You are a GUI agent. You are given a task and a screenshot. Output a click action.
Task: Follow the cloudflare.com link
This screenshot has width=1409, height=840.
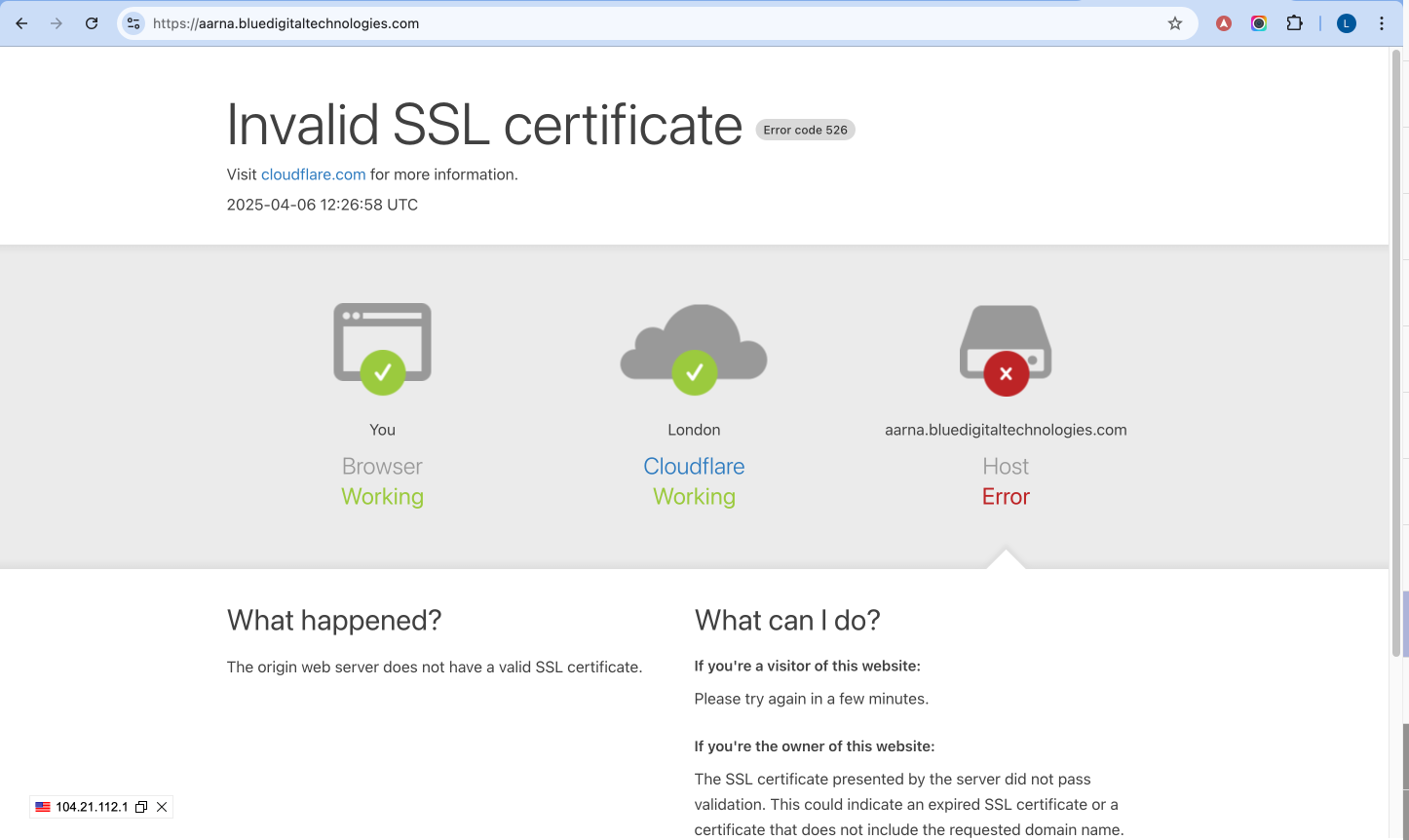point(313,174)
